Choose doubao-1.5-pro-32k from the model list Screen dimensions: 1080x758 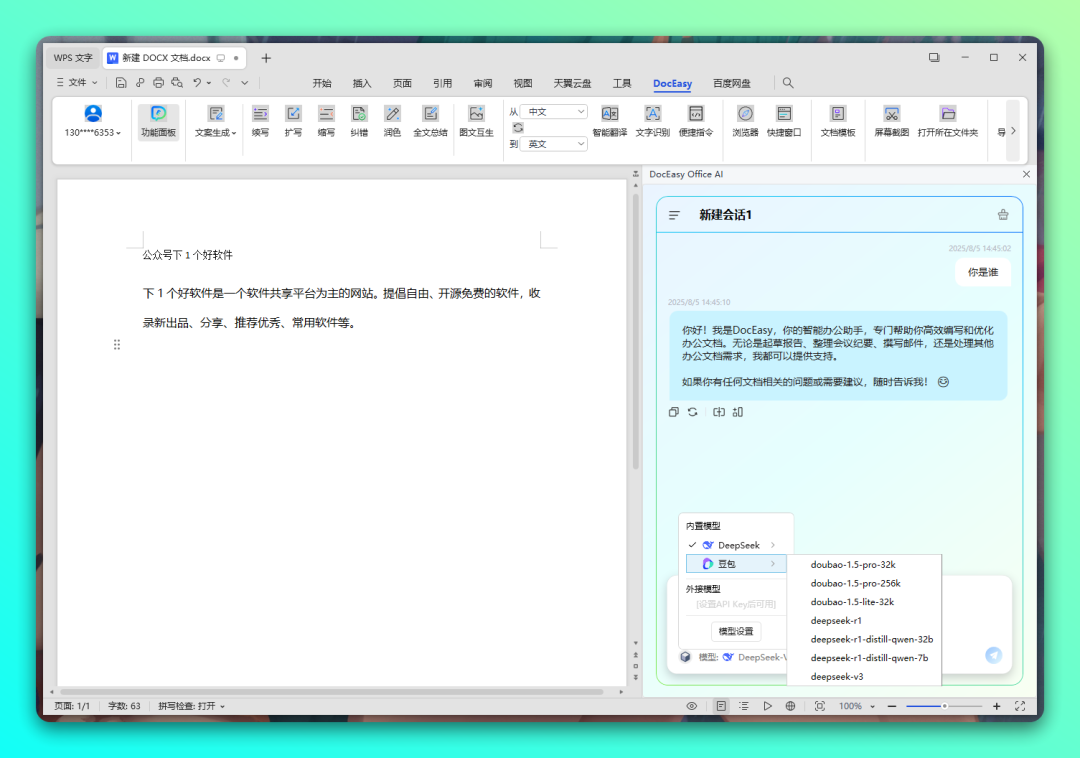[x=853, y=565]
